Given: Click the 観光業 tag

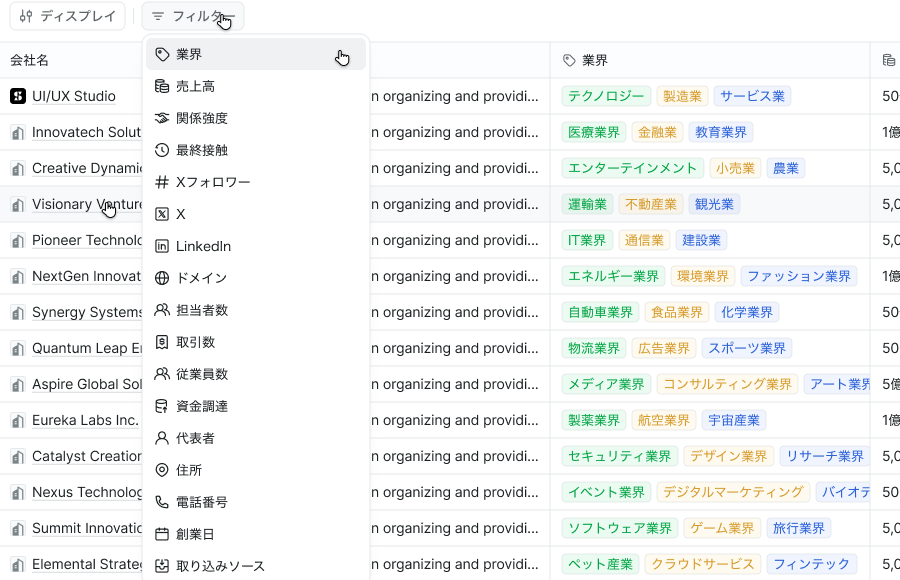Looking at the screenshot, I should pos(715,204).
